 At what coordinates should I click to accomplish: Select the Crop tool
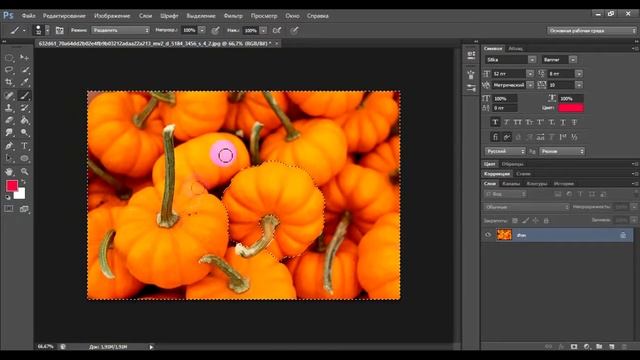click(9, 82)
